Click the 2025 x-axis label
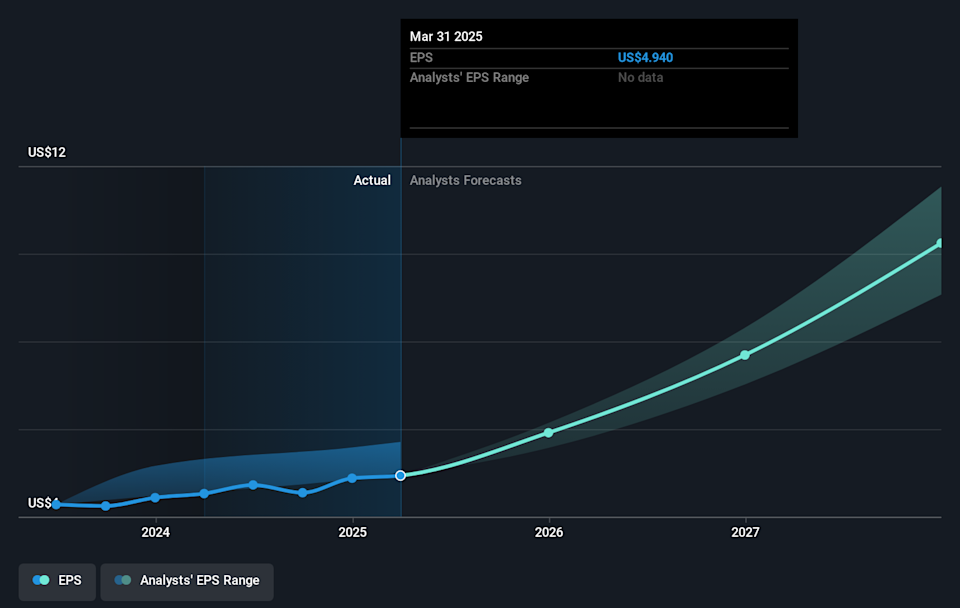Image resolution: width=960 pixels, height=608 pixels. point(353,532)
